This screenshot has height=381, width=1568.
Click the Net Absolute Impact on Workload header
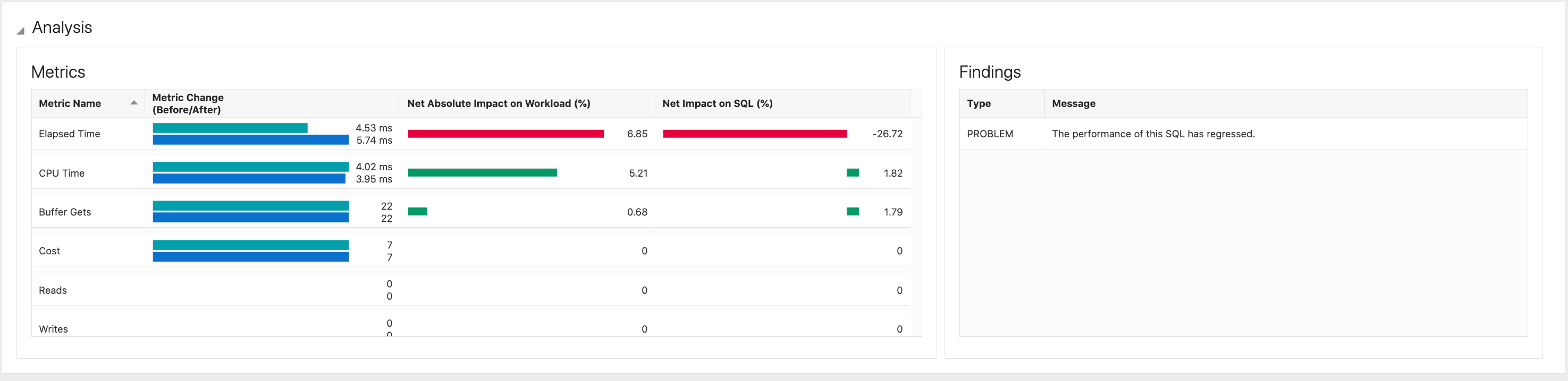(499, 104)
